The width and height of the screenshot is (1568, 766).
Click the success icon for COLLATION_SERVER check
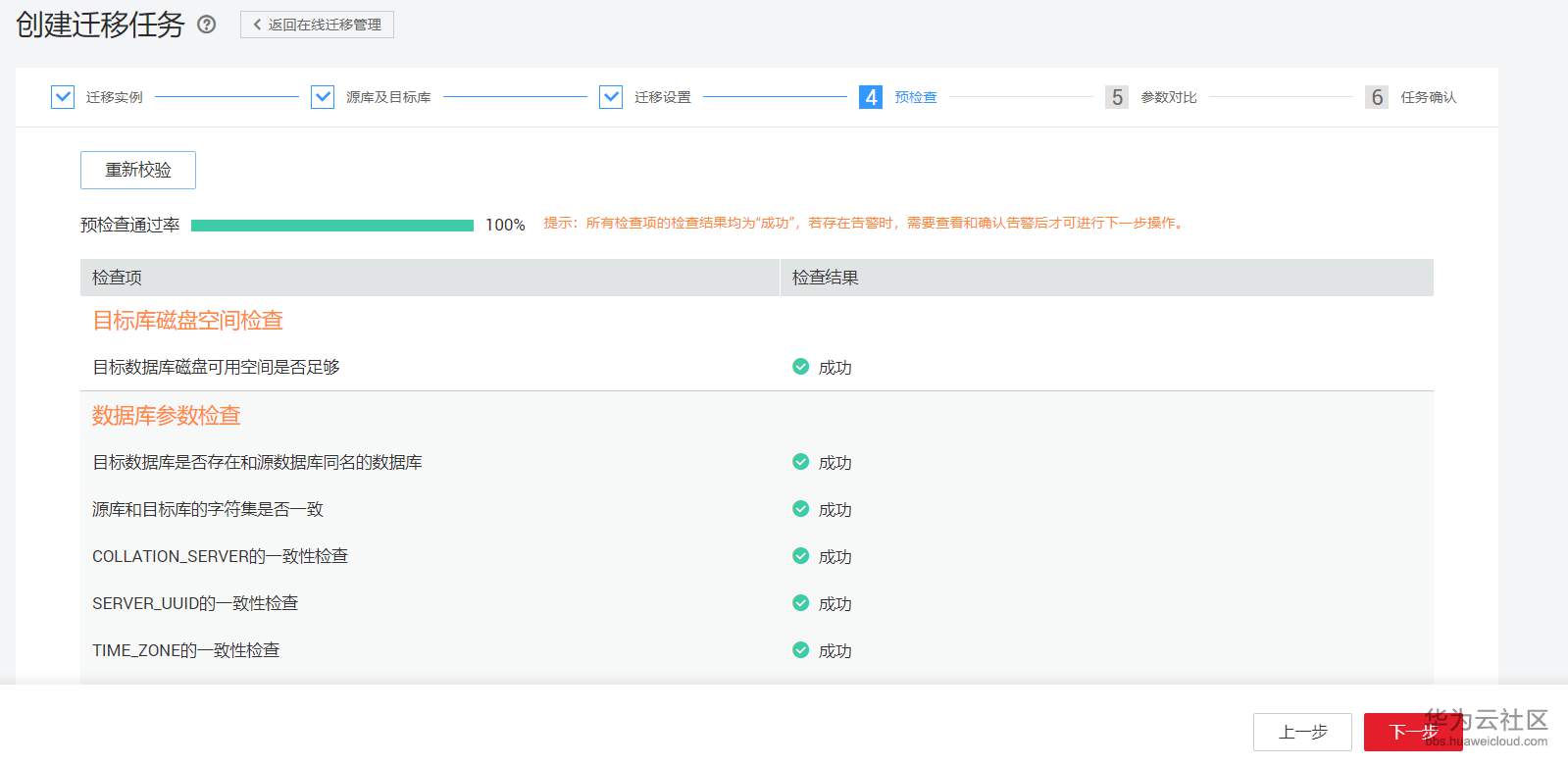[800, 556]
